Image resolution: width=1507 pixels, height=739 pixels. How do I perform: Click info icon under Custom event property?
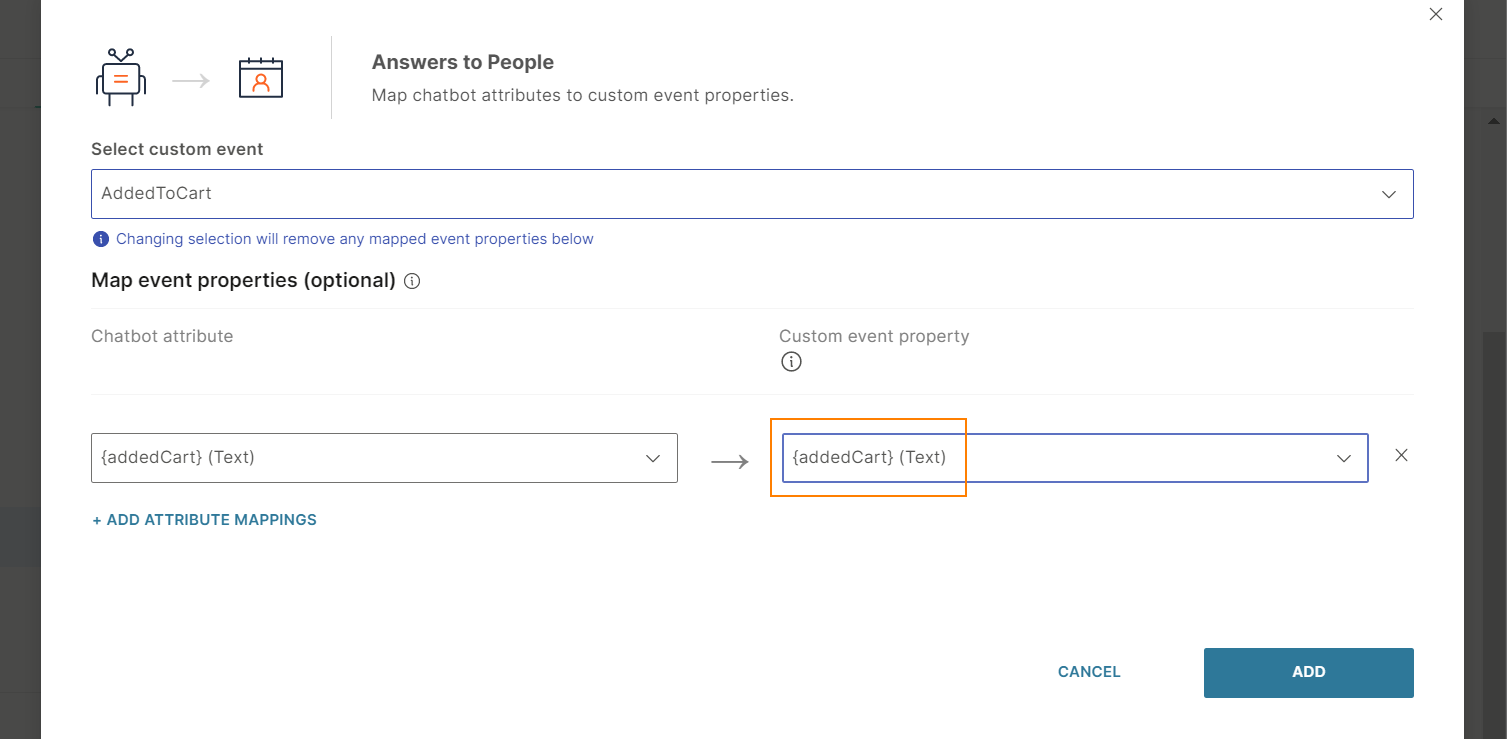(791, 362)
